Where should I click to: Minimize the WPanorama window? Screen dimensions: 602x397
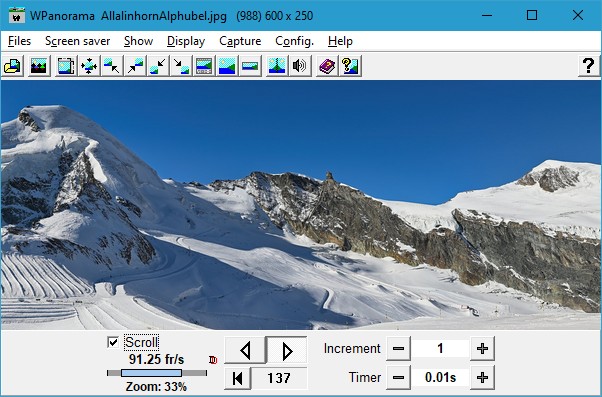(x=487, y=15)
